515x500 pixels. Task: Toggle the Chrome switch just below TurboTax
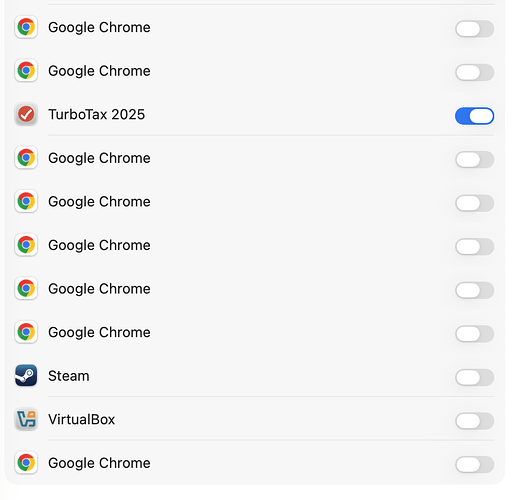474,160
